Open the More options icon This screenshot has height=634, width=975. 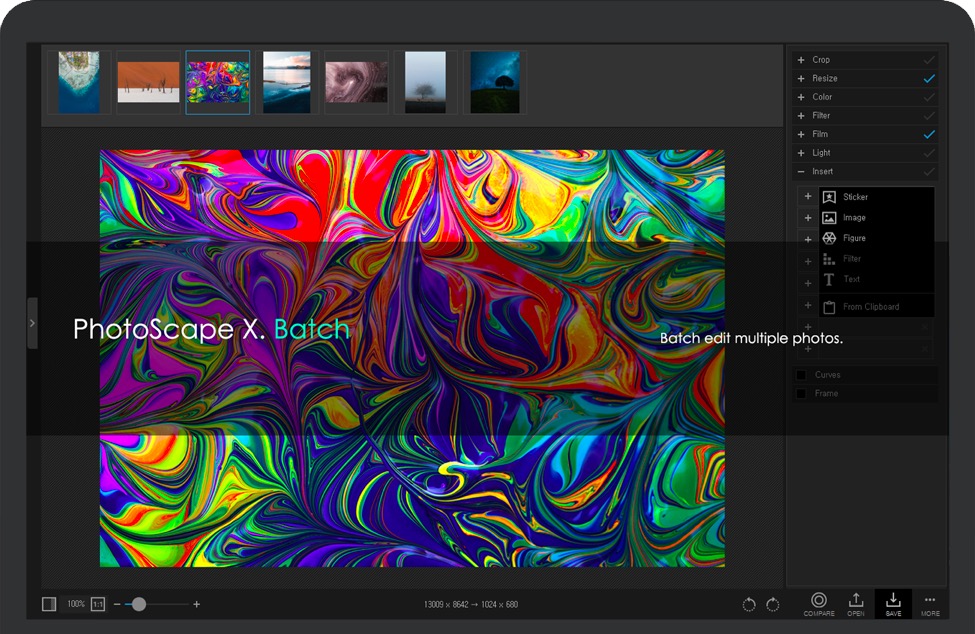coord(930,602)
